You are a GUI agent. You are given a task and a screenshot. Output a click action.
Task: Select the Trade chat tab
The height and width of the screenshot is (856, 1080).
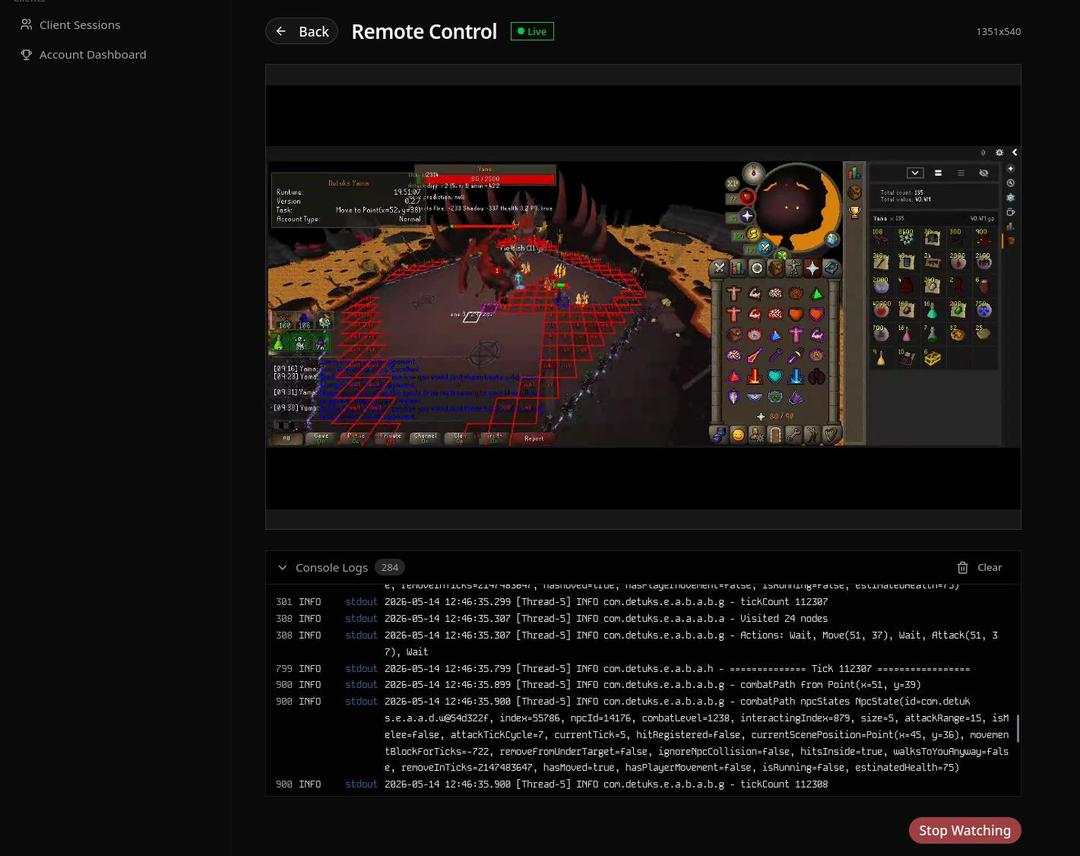495,438
